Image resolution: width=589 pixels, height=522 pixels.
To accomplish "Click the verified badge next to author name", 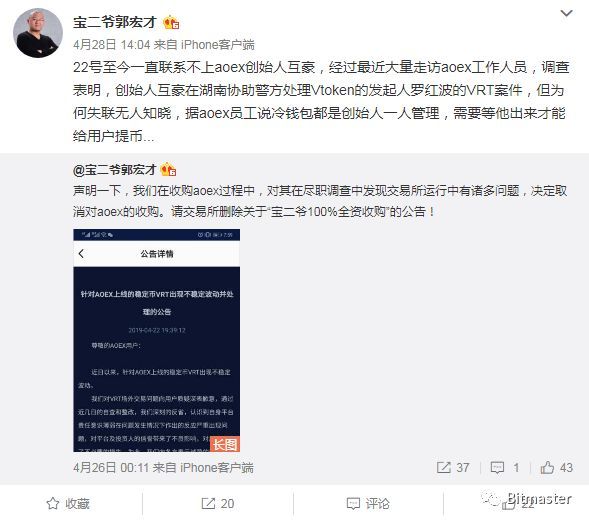I will [x=171, y=23].
